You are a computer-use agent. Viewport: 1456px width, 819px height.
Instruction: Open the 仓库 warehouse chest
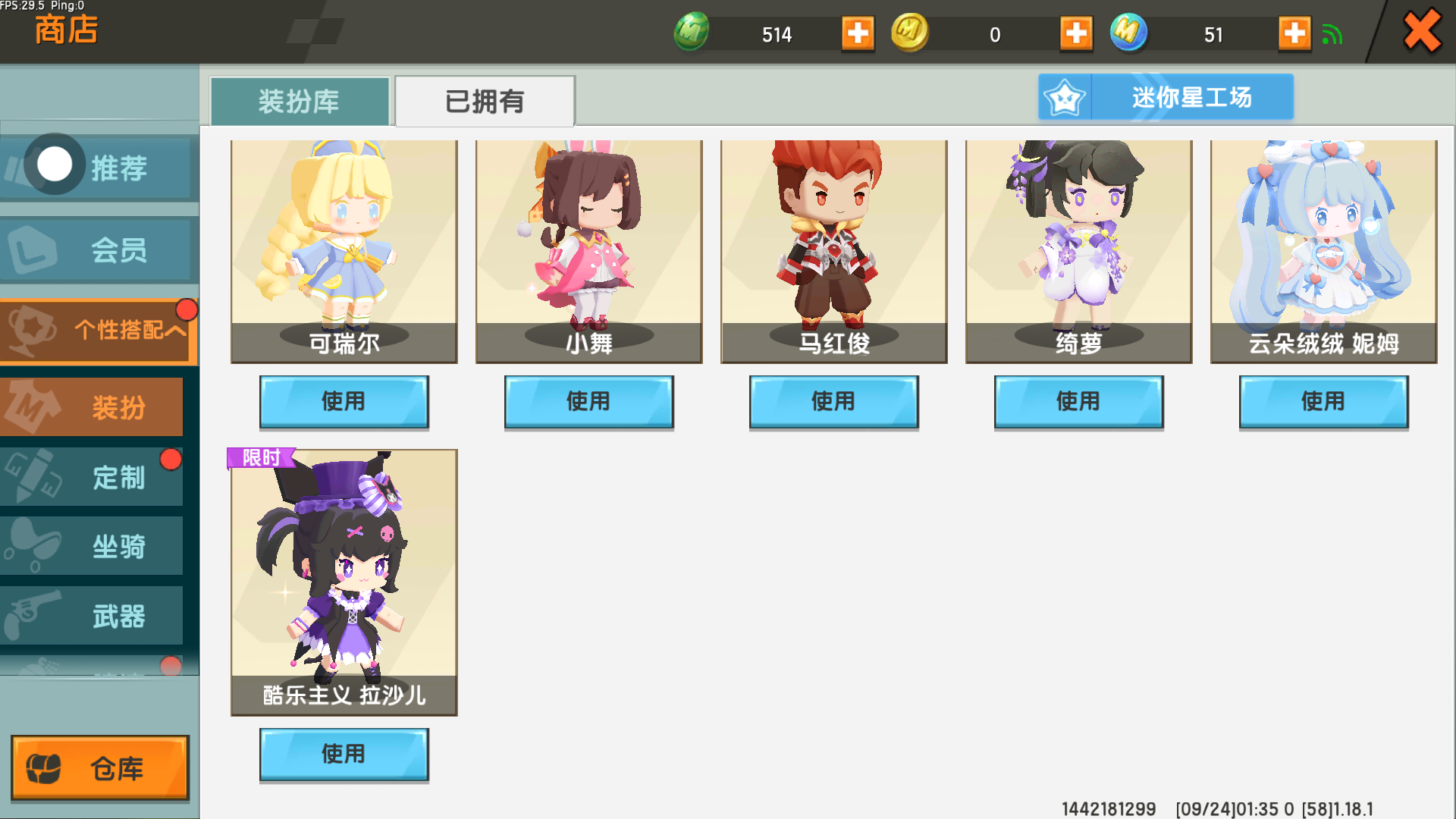(99, 767)
